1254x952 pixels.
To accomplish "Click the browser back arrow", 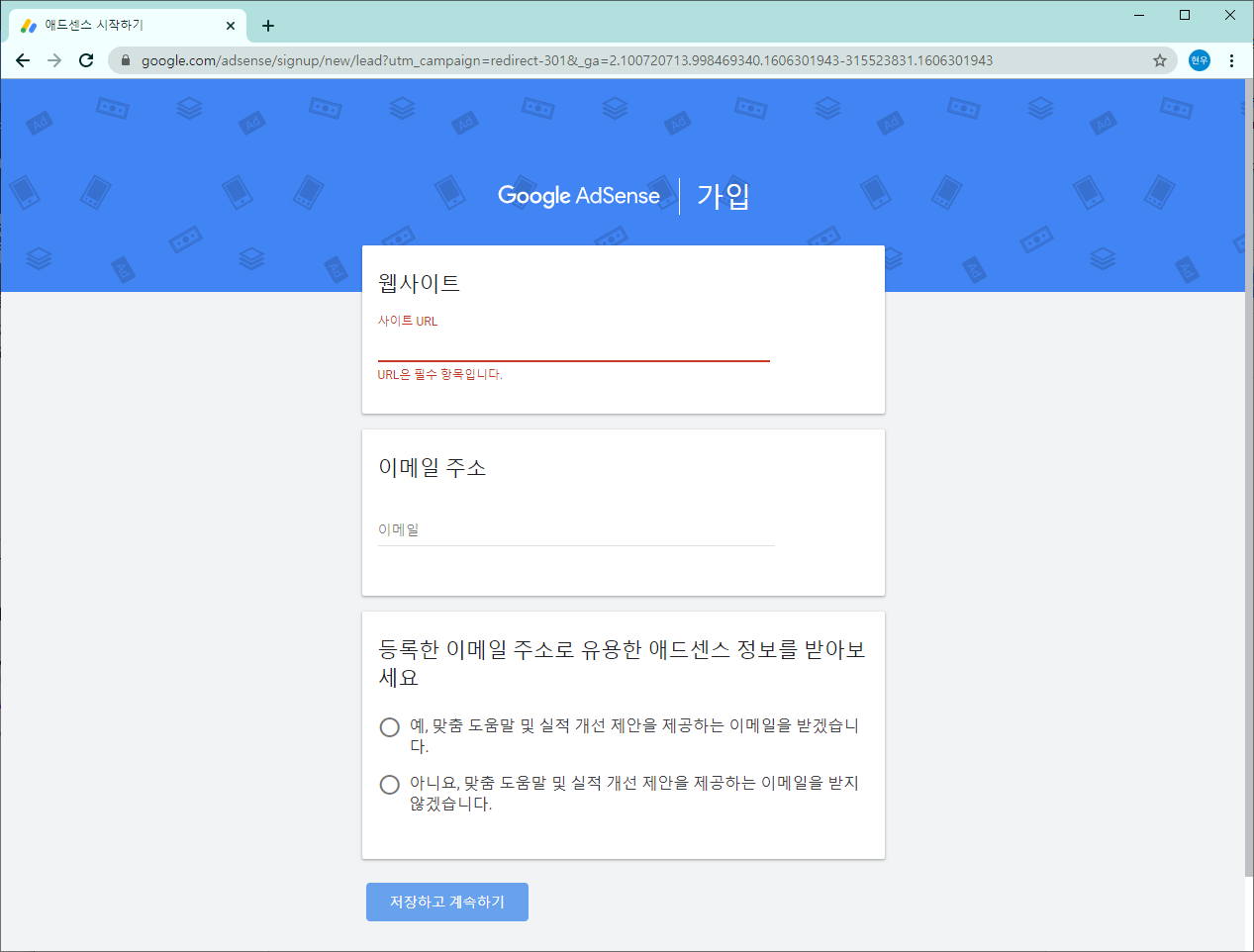I will [23, 60].
